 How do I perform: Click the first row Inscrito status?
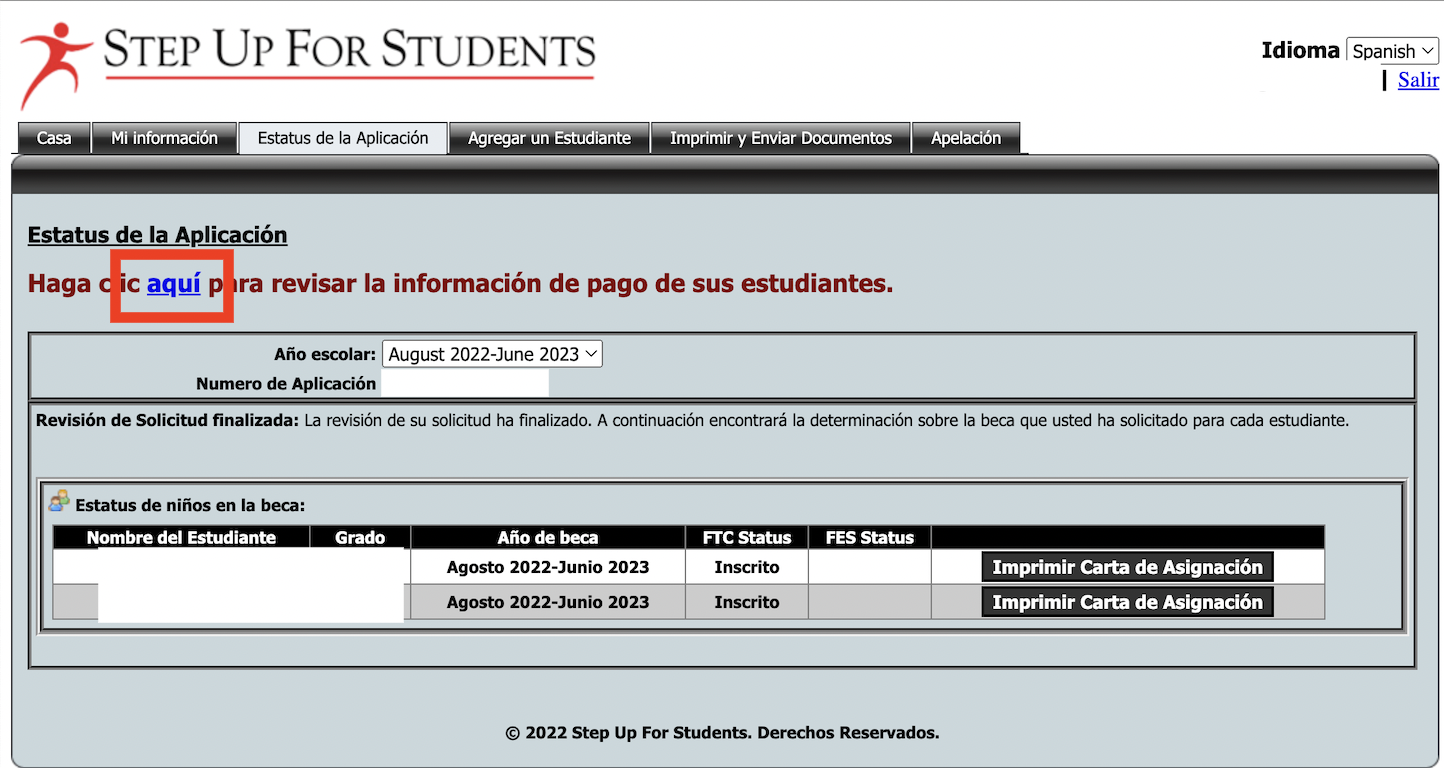point(747,567)
